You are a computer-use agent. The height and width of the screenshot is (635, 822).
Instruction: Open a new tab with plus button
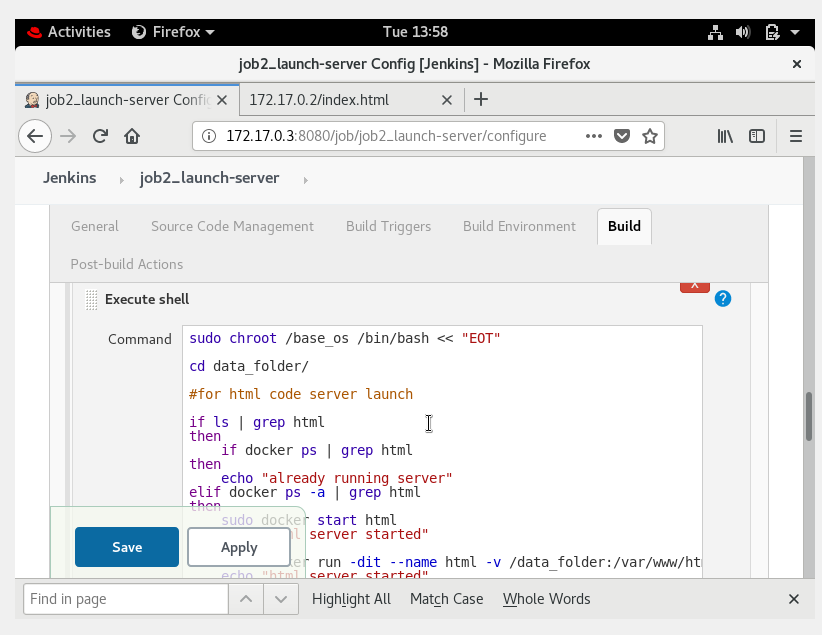(481, 99)
